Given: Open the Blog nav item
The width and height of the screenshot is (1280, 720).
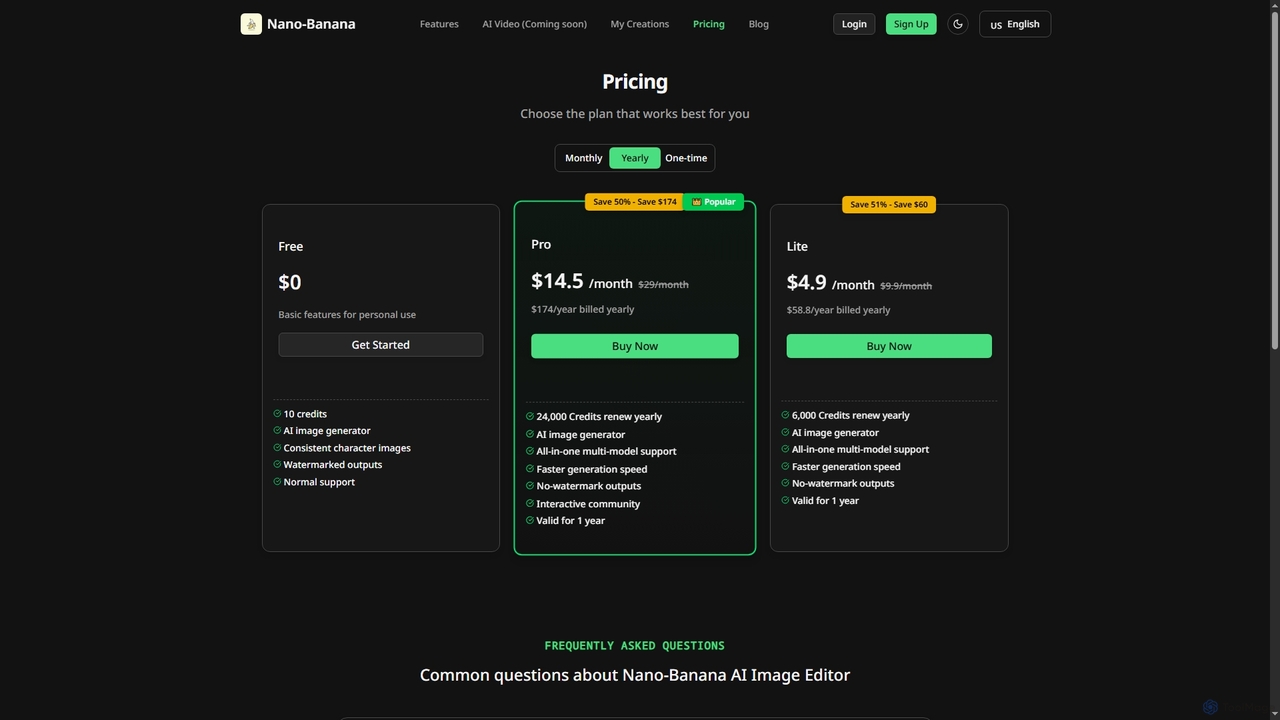Looking at the screenshot, I should click(759, 24).
